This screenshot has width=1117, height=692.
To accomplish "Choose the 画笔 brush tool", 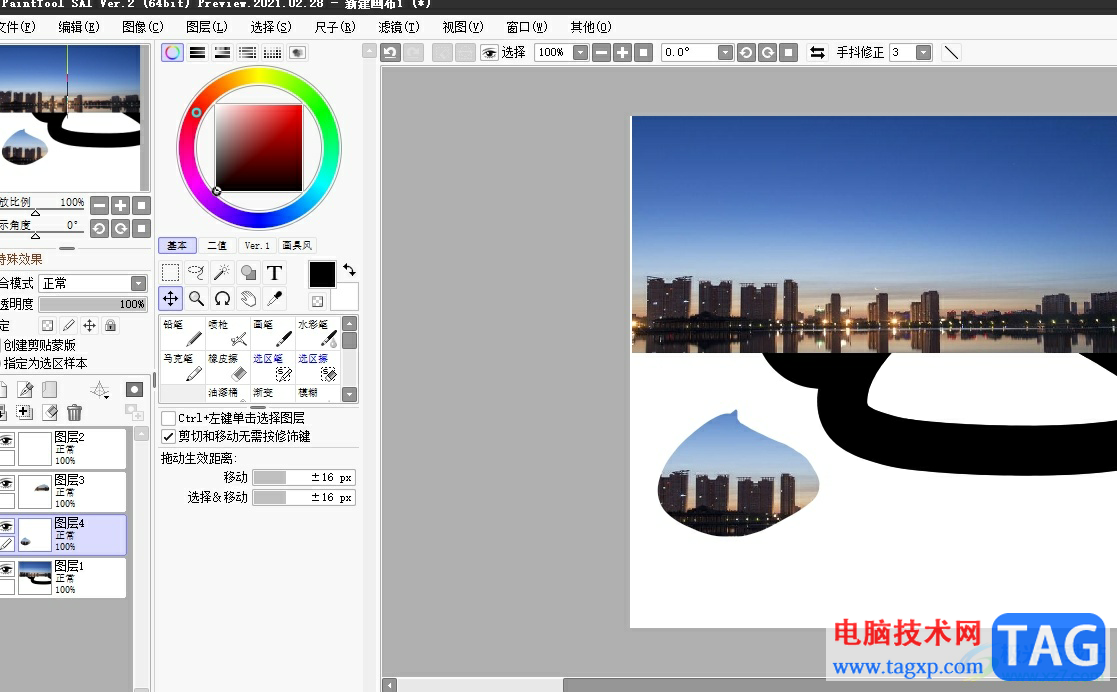I will point(272,333).
